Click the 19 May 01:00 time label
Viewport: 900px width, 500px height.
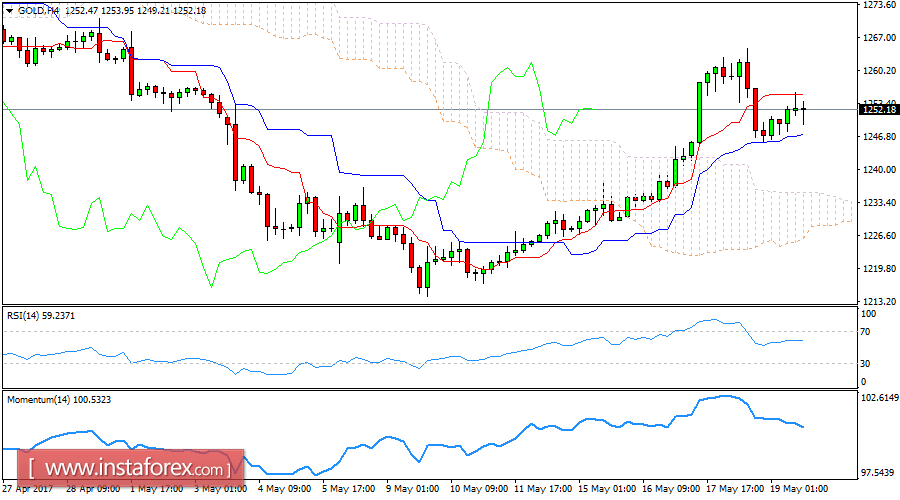point(799,489)
